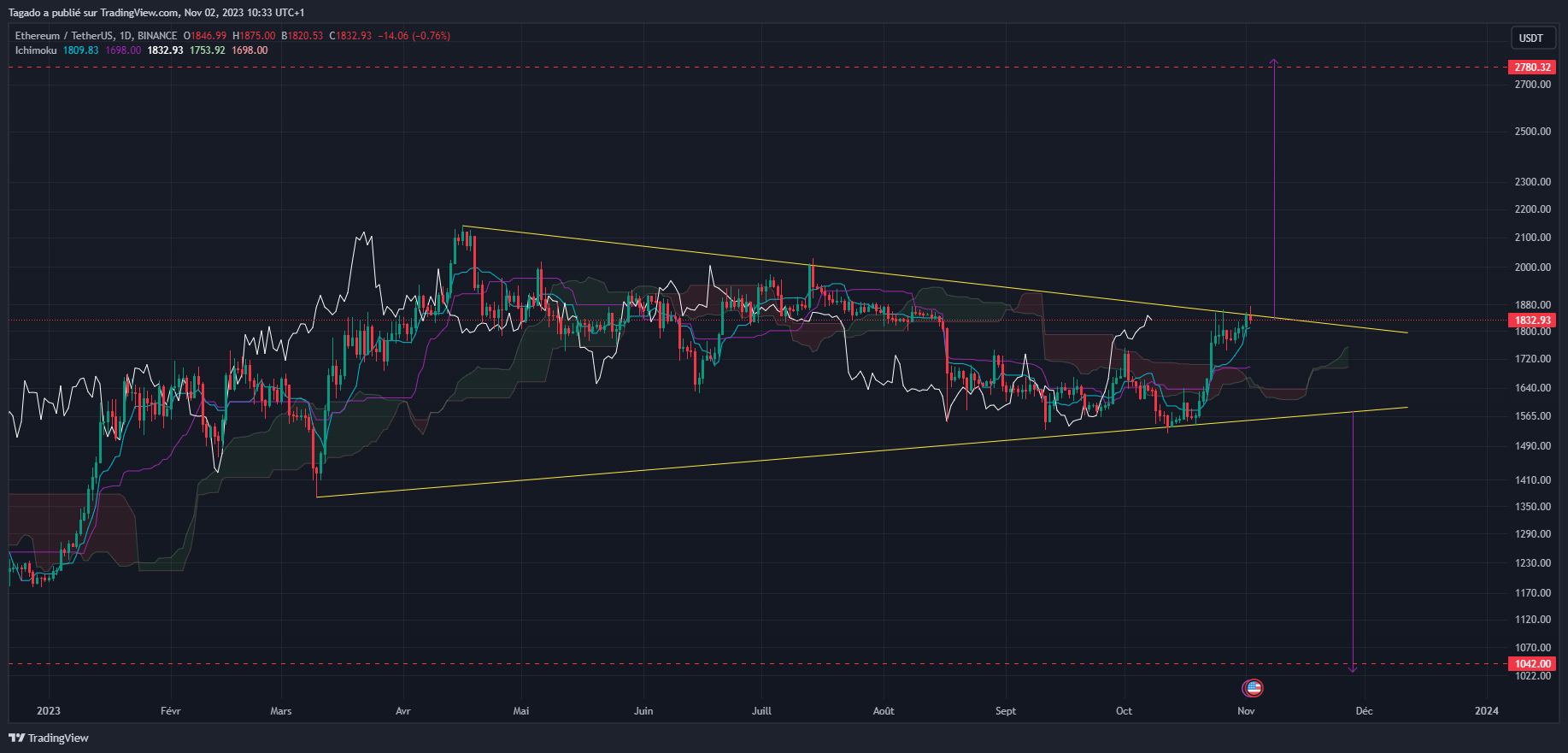1568x753 pixels.
Task: Click the 1880.00 price axis tick
Action: (x=1533, y=305)
